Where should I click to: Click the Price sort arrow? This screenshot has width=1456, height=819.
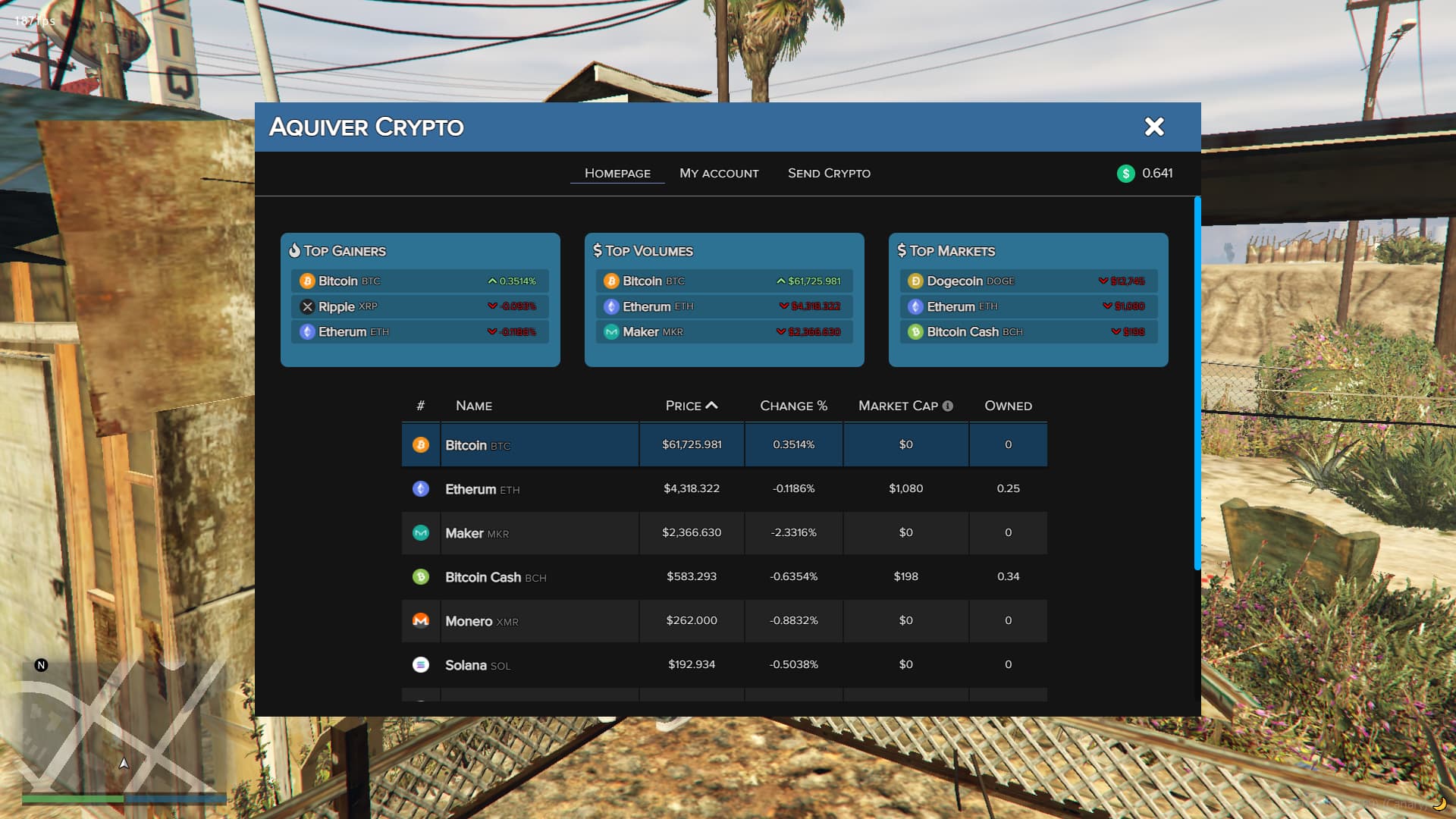click(711, 406)
